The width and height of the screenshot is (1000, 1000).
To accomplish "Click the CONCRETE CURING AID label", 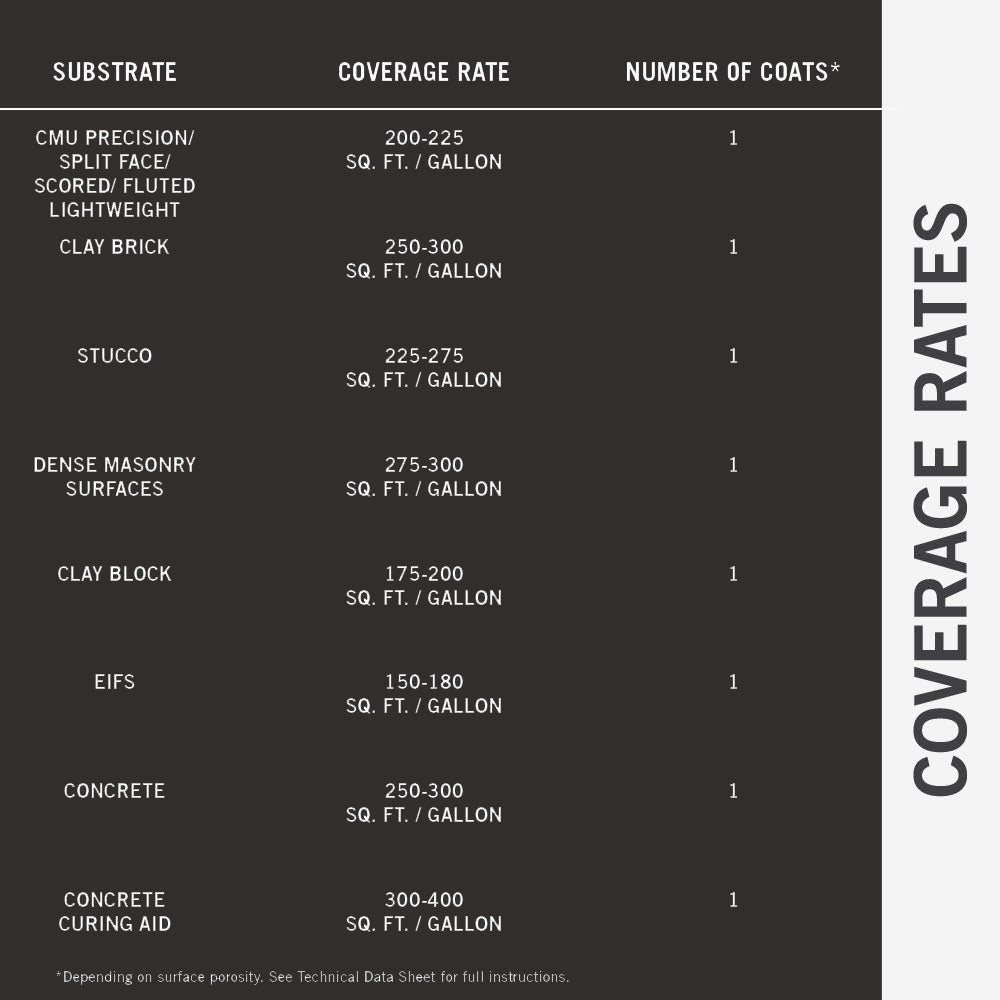I will coord(114,912).
